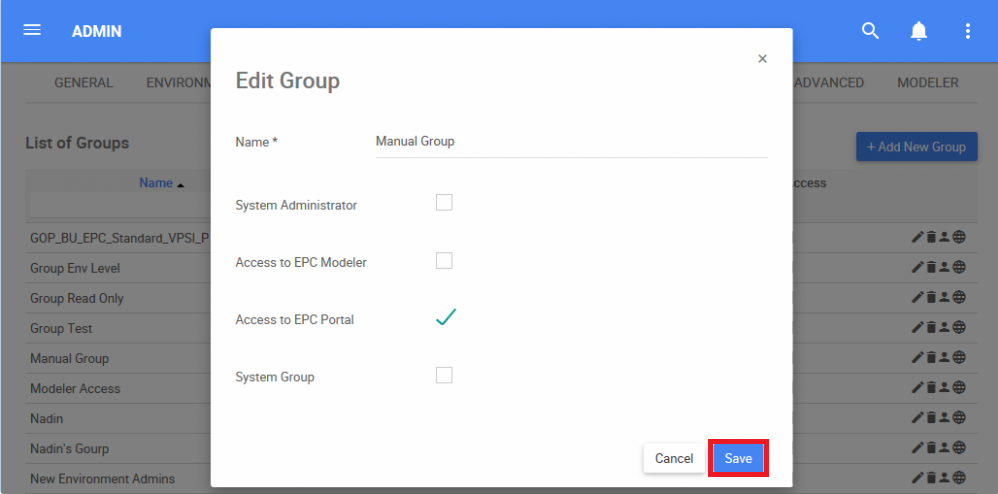Click the globe icon for Nadin row
The width and height of the screenshot is (998, 494).
click(x=959, y=418)
